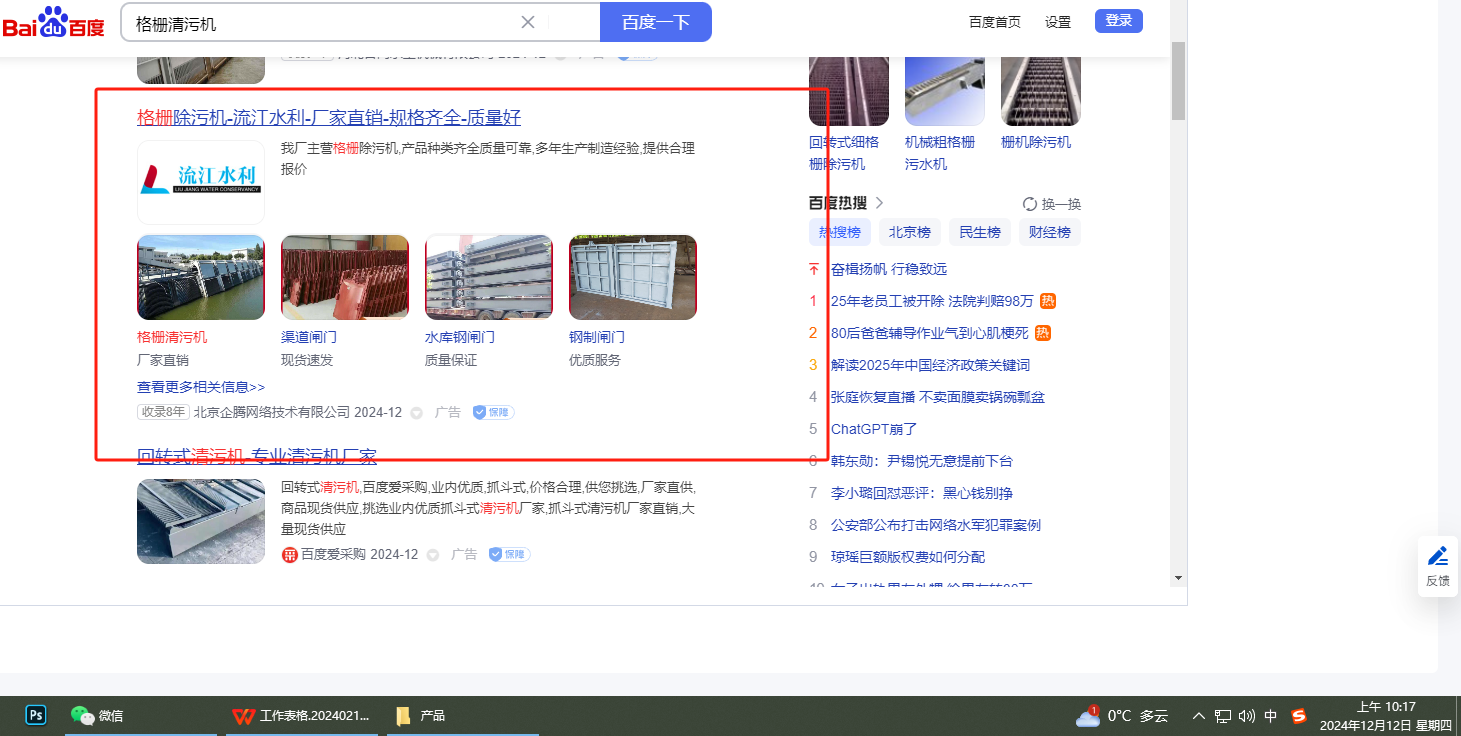Open the 设置 menu
This screenshot has height=736, width=1461.
(1058, 22)
